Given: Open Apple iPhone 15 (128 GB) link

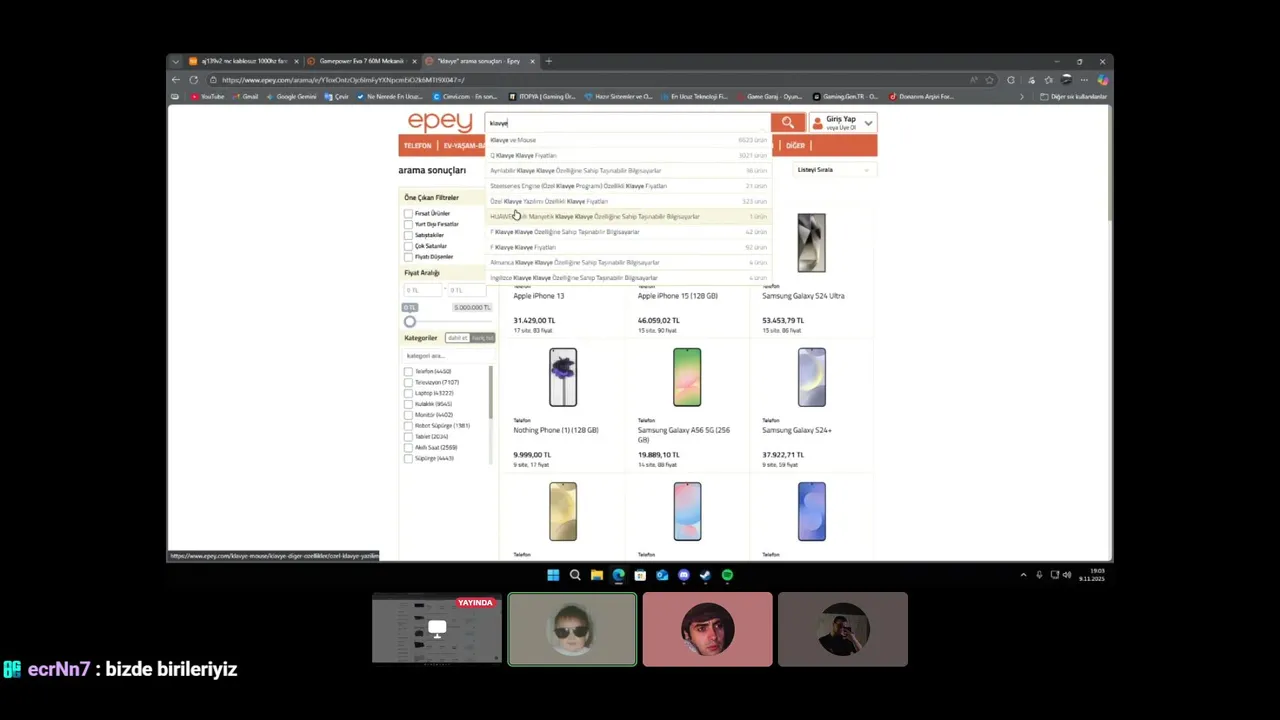Looking at the screenshot, I should click(678, 296).
